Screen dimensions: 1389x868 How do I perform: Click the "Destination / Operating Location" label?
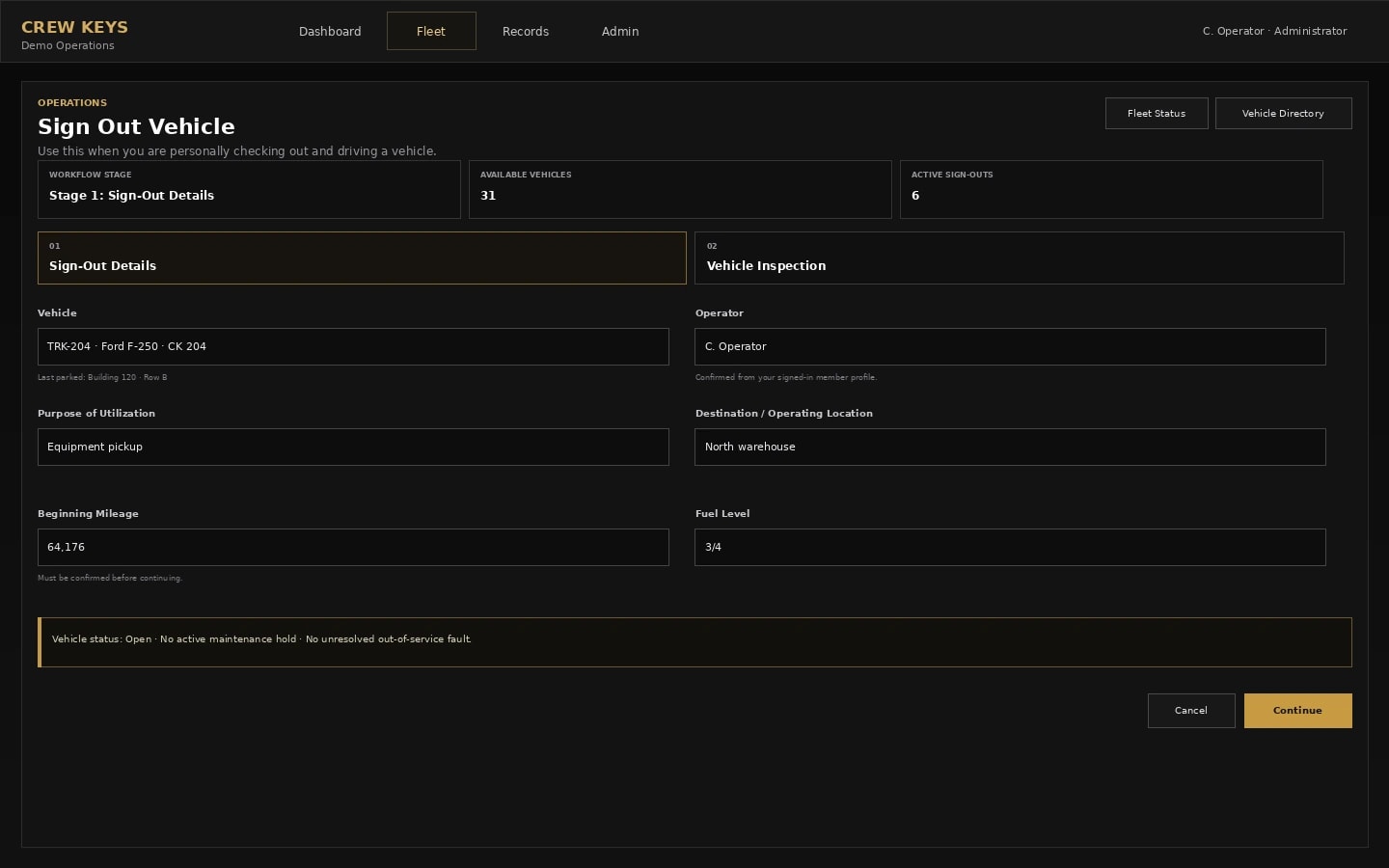(x=784, y=413)
